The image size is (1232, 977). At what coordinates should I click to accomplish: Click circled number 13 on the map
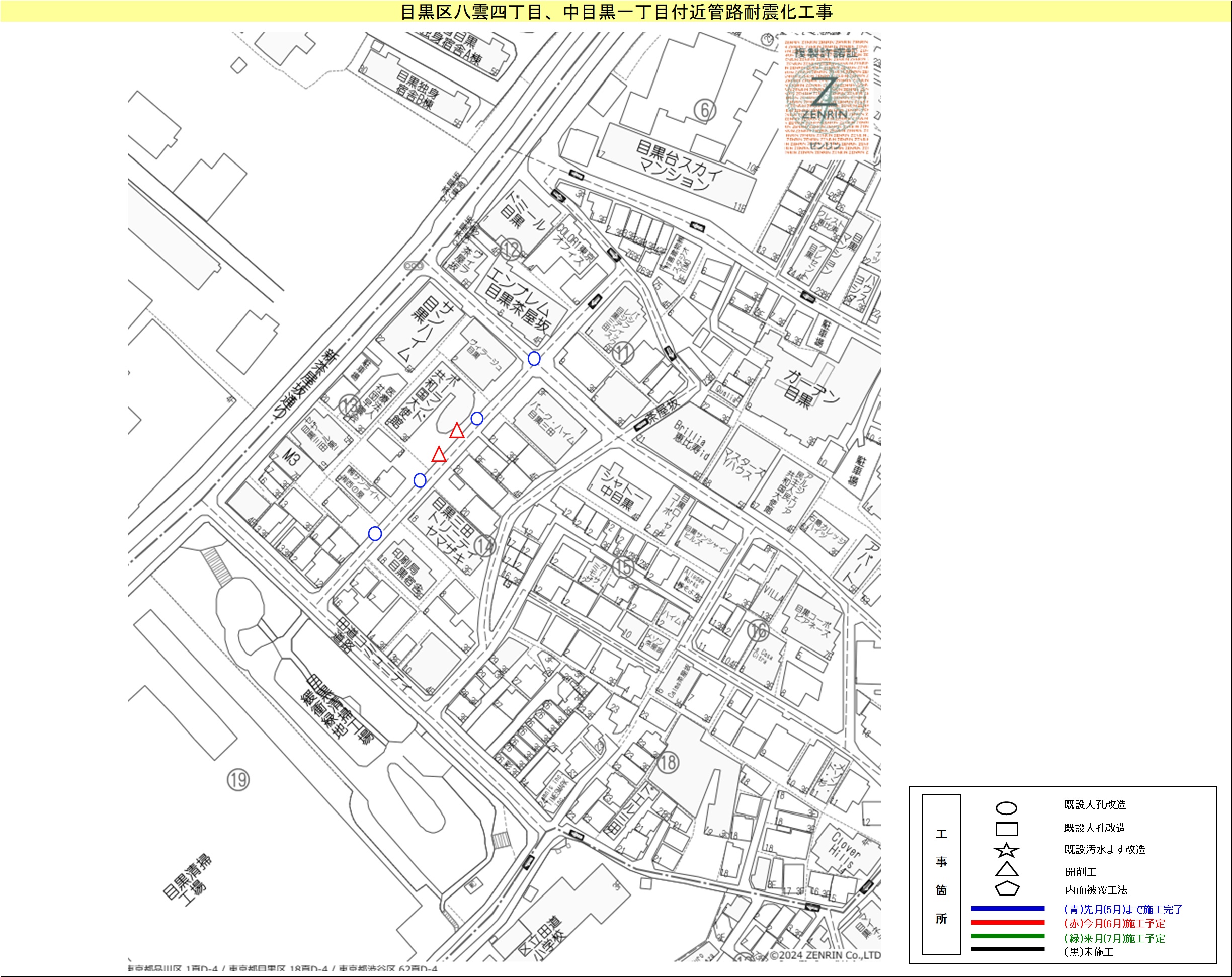[x=349, y=405]
